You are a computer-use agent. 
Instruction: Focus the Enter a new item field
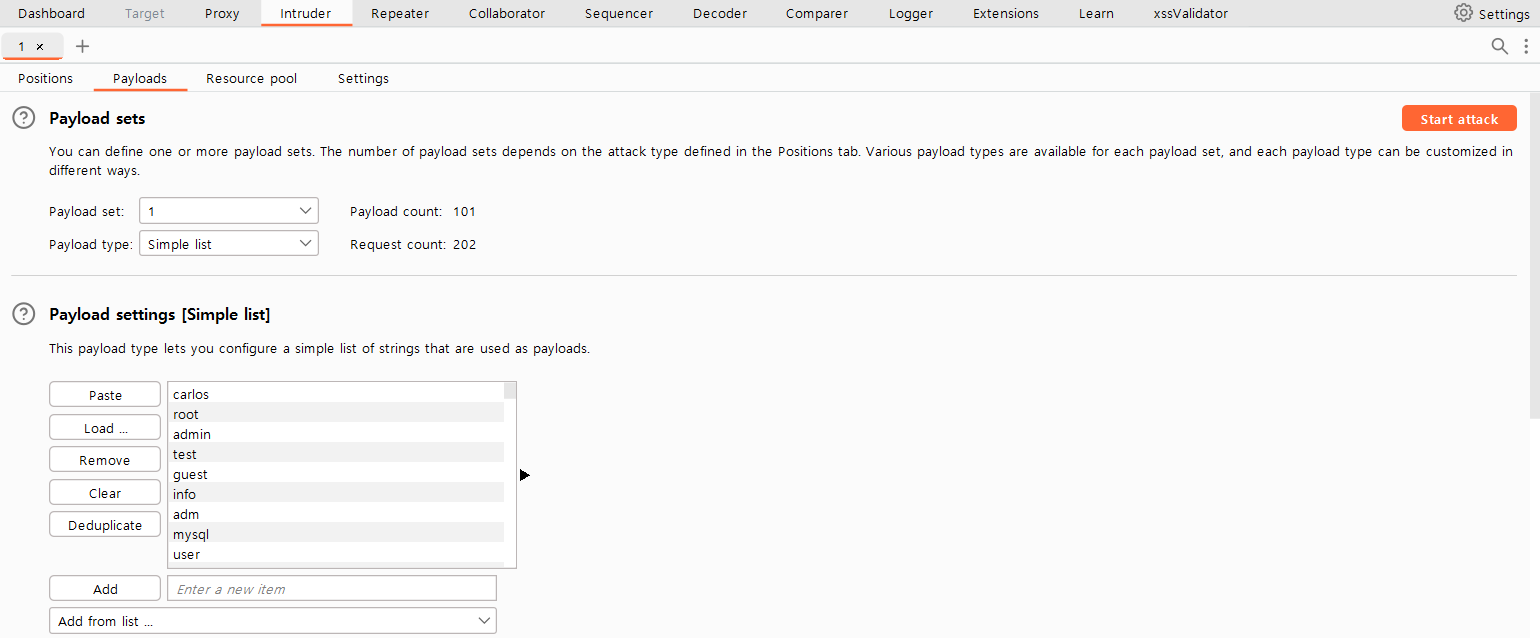332,589
